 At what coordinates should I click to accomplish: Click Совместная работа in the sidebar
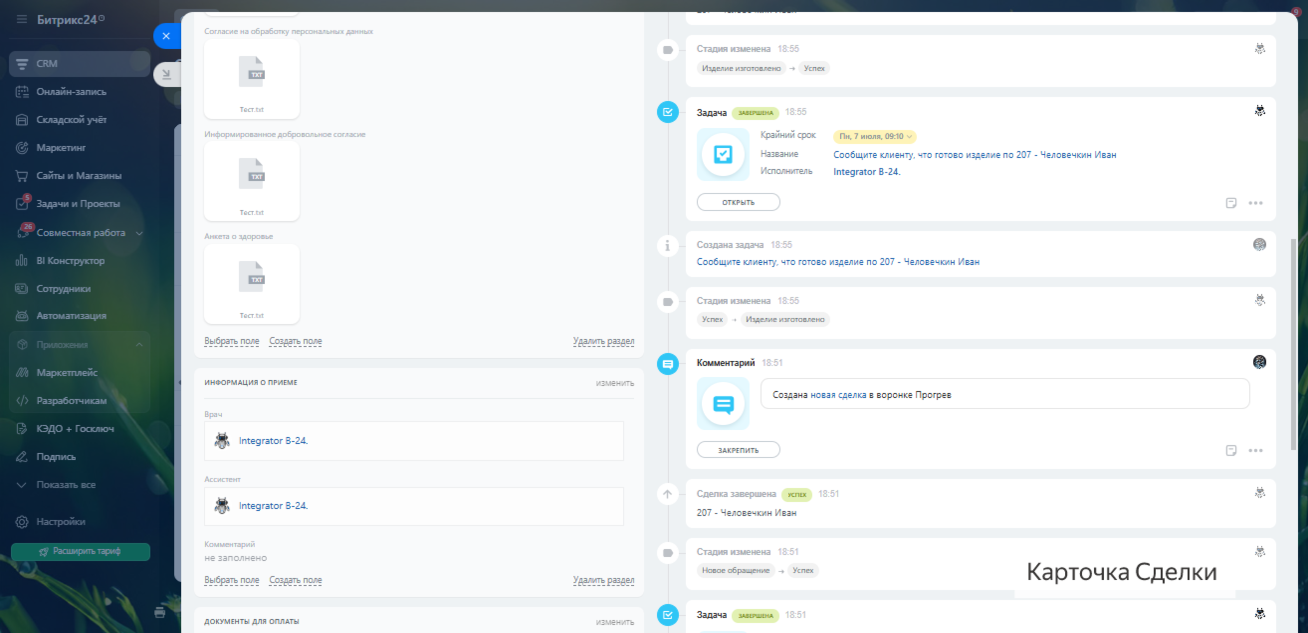click(81, 232)
